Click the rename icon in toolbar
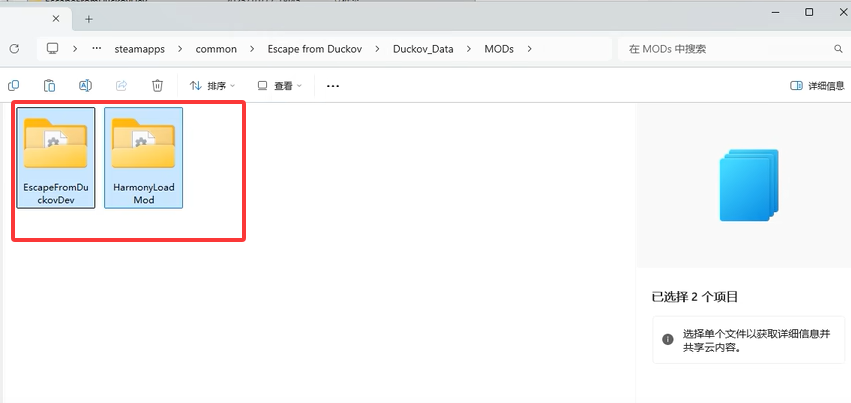 tap(86, 86)
